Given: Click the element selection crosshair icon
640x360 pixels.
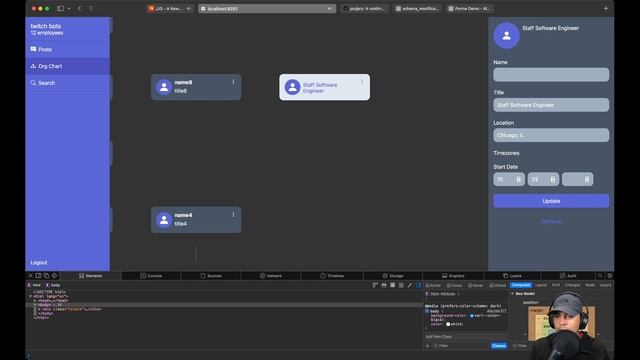Looking at the screenshot, I should point(54,276).
